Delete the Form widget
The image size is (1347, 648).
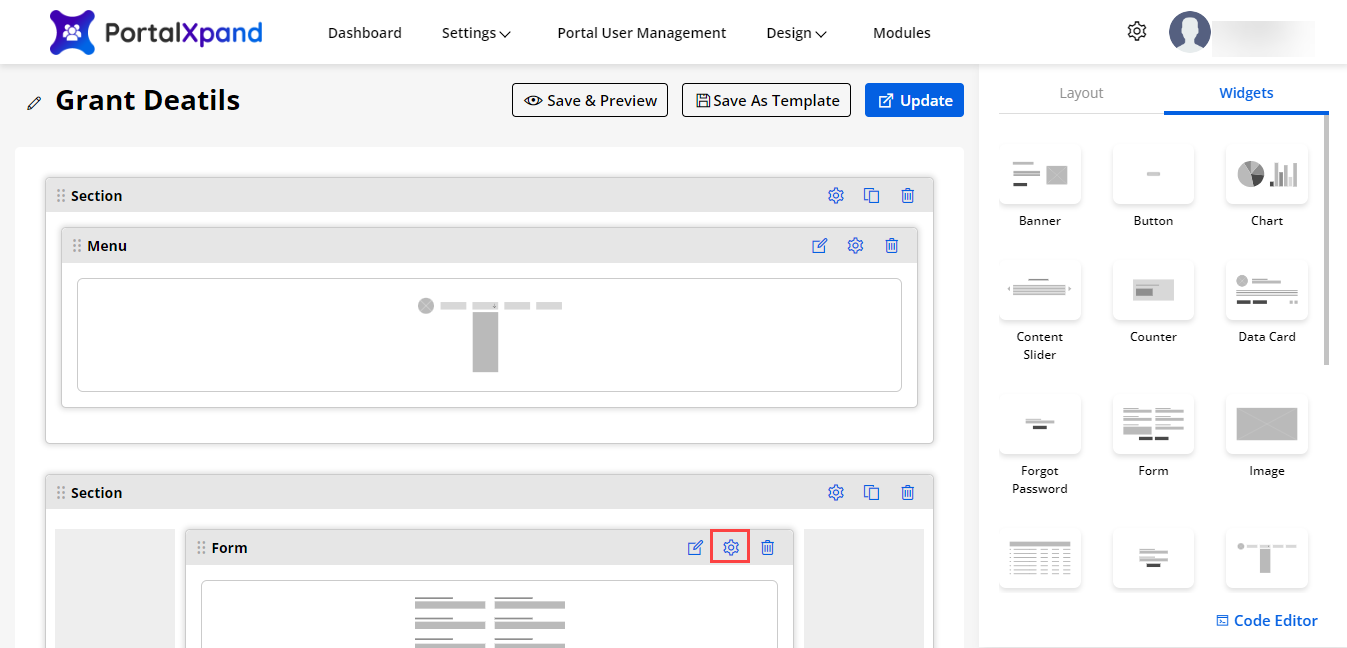pos(767,548)
